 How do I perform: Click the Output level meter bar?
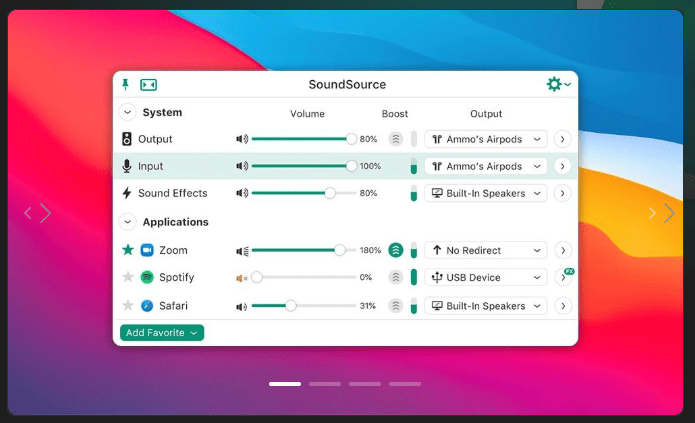click(x=414, y=139)
